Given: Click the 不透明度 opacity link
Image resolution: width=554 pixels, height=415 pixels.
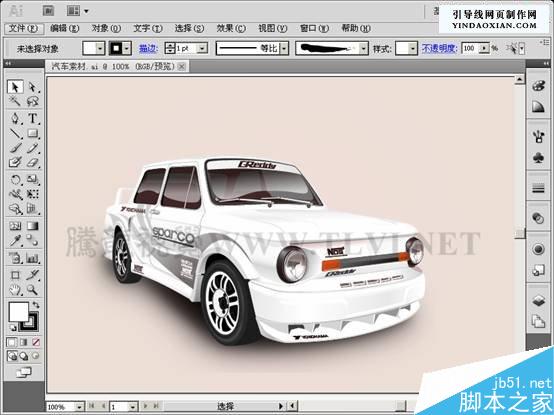Looking at the screenshot, I should 440,48.
